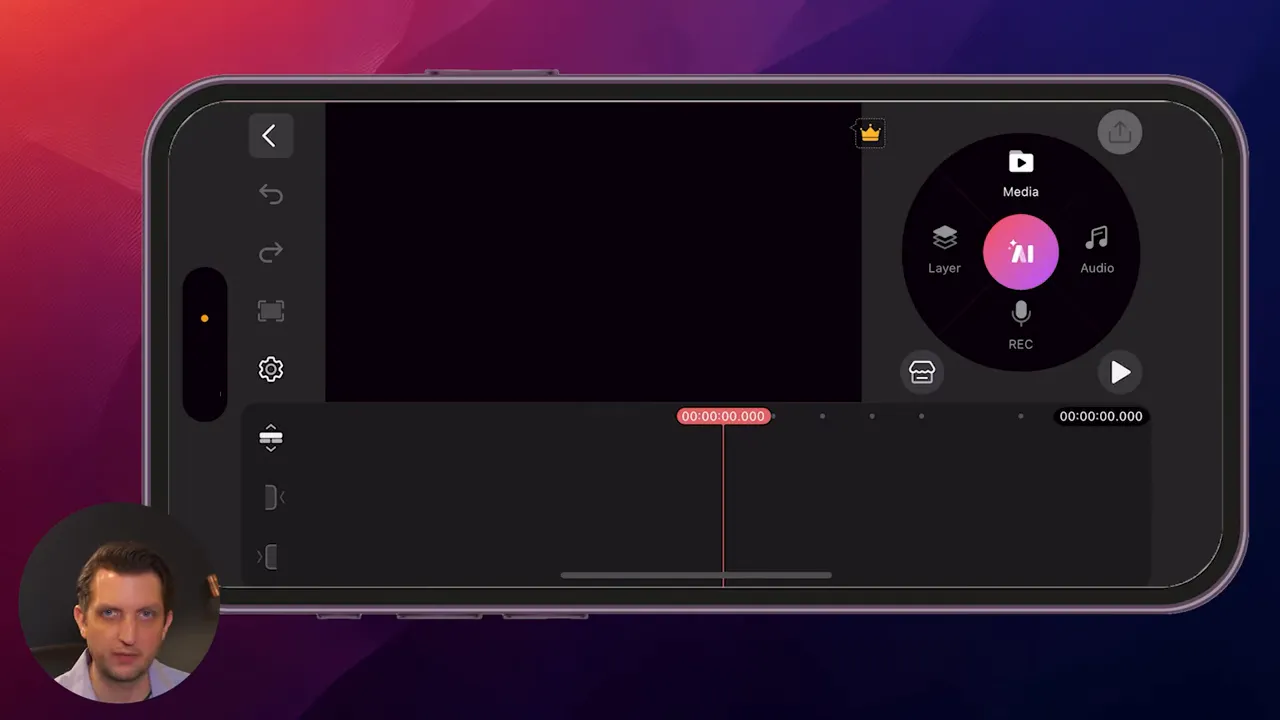
Task: Play the project preview
Action: click(x=1120, y=372)
